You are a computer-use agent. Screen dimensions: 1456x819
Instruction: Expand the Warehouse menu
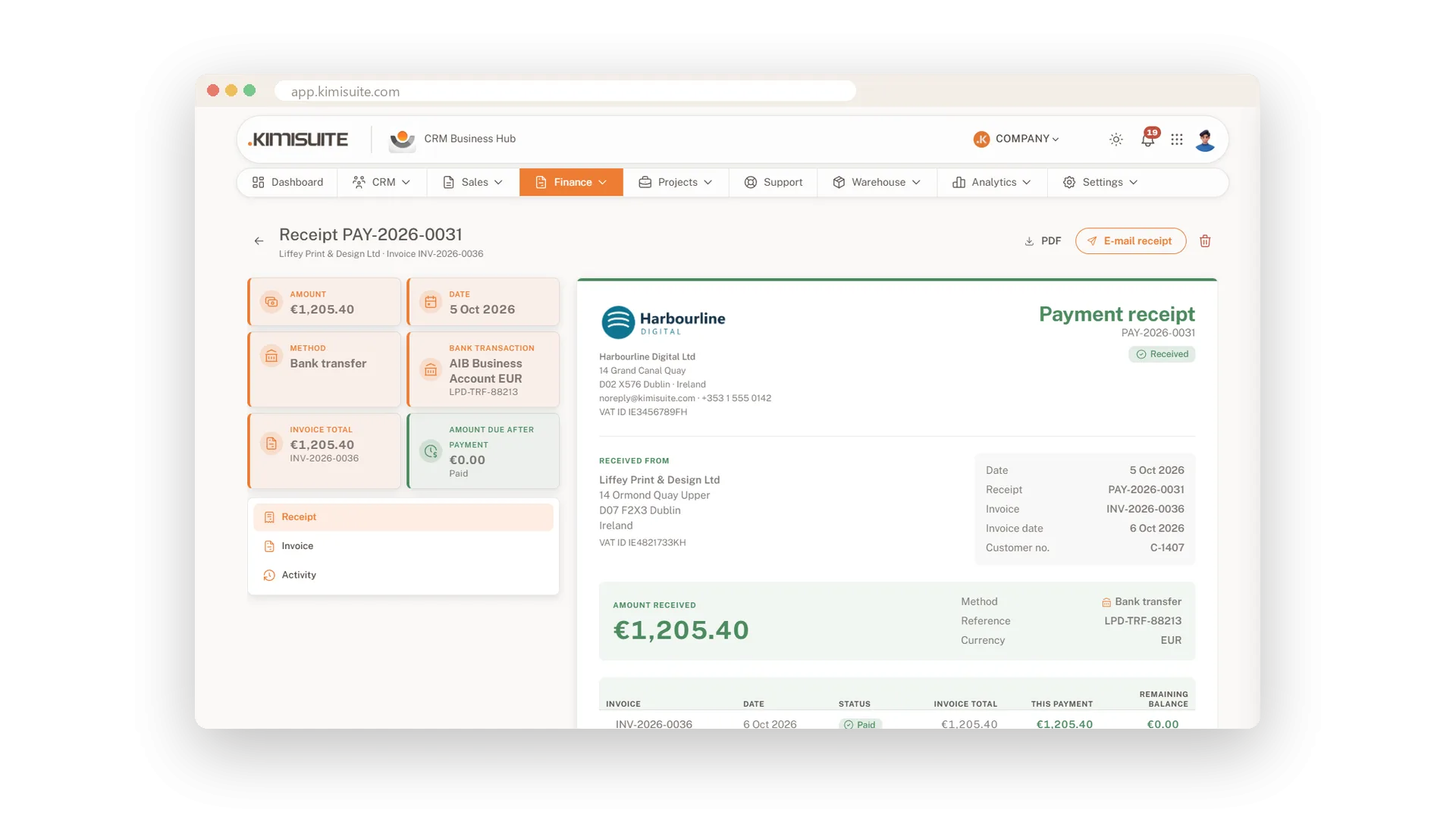point(877,183)
